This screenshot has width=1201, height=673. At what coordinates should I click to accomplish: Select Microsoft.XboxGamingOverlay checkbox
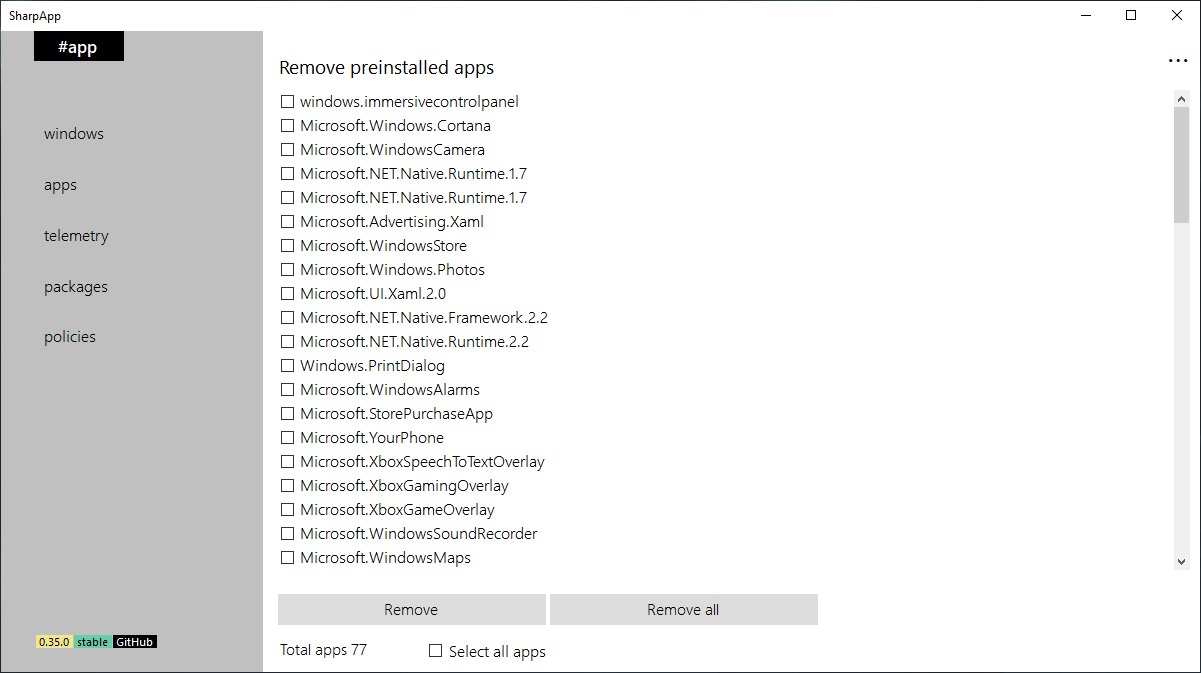[288, 486]
